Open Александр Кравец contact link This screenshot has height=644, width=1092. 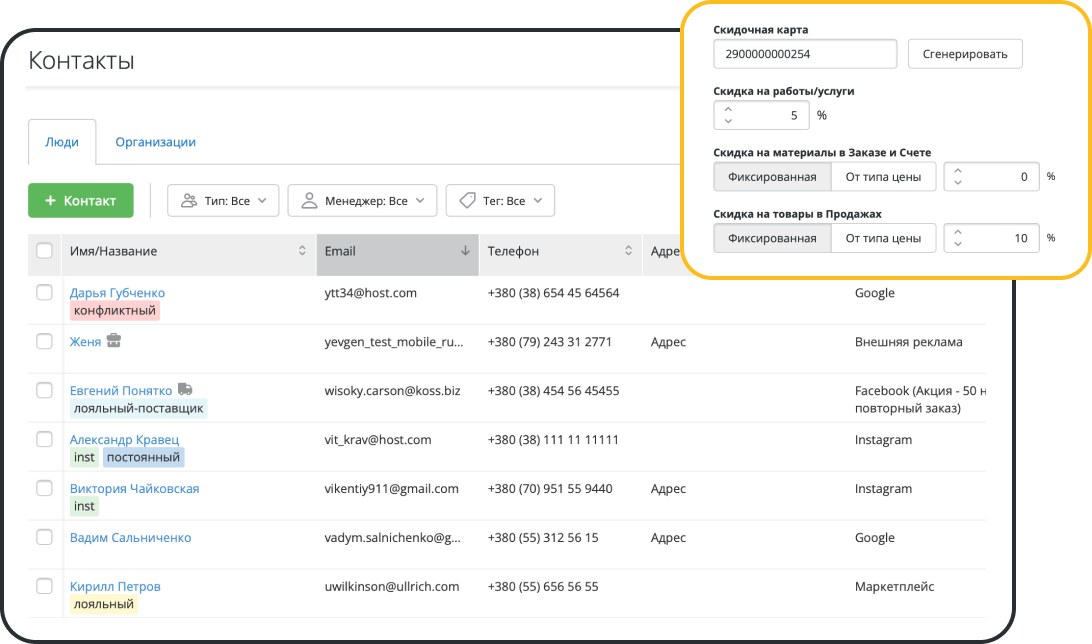124,439
